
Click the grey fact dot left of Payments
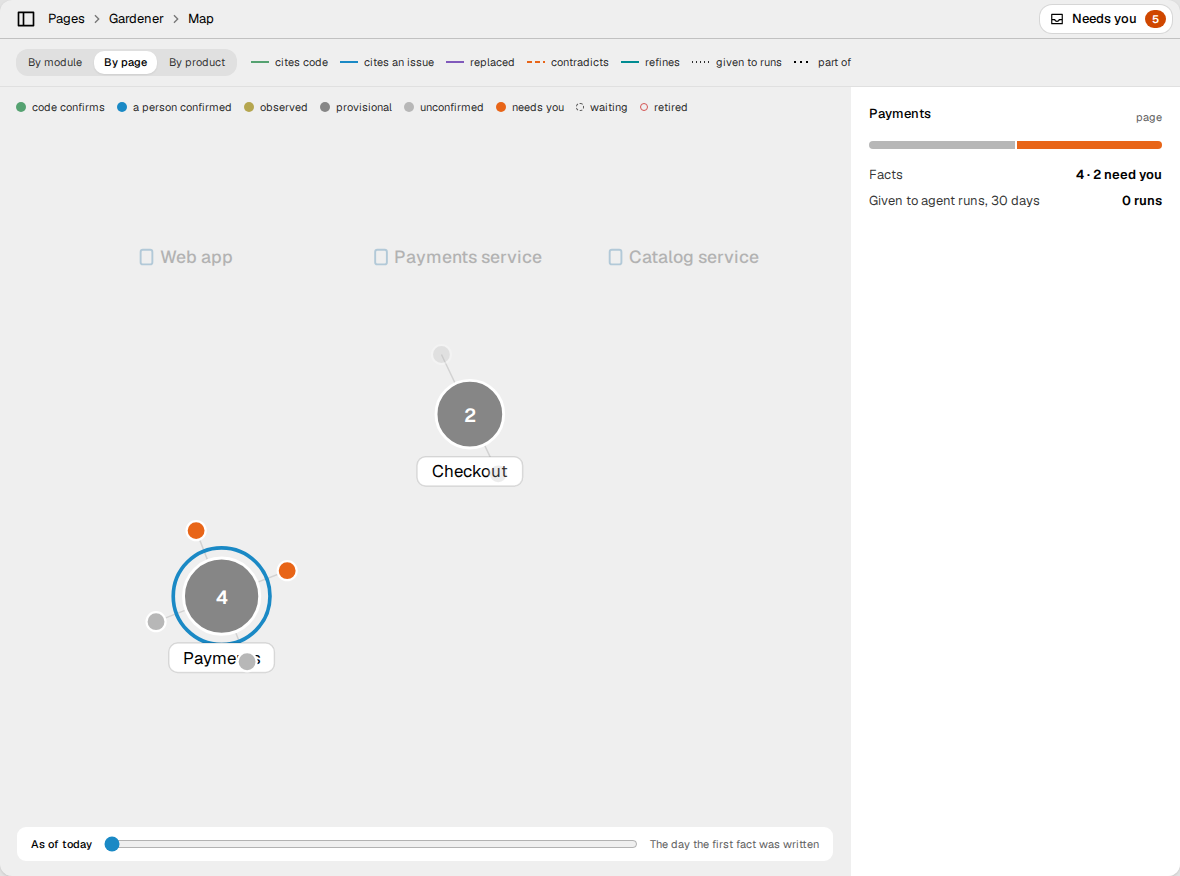point(156,622)
